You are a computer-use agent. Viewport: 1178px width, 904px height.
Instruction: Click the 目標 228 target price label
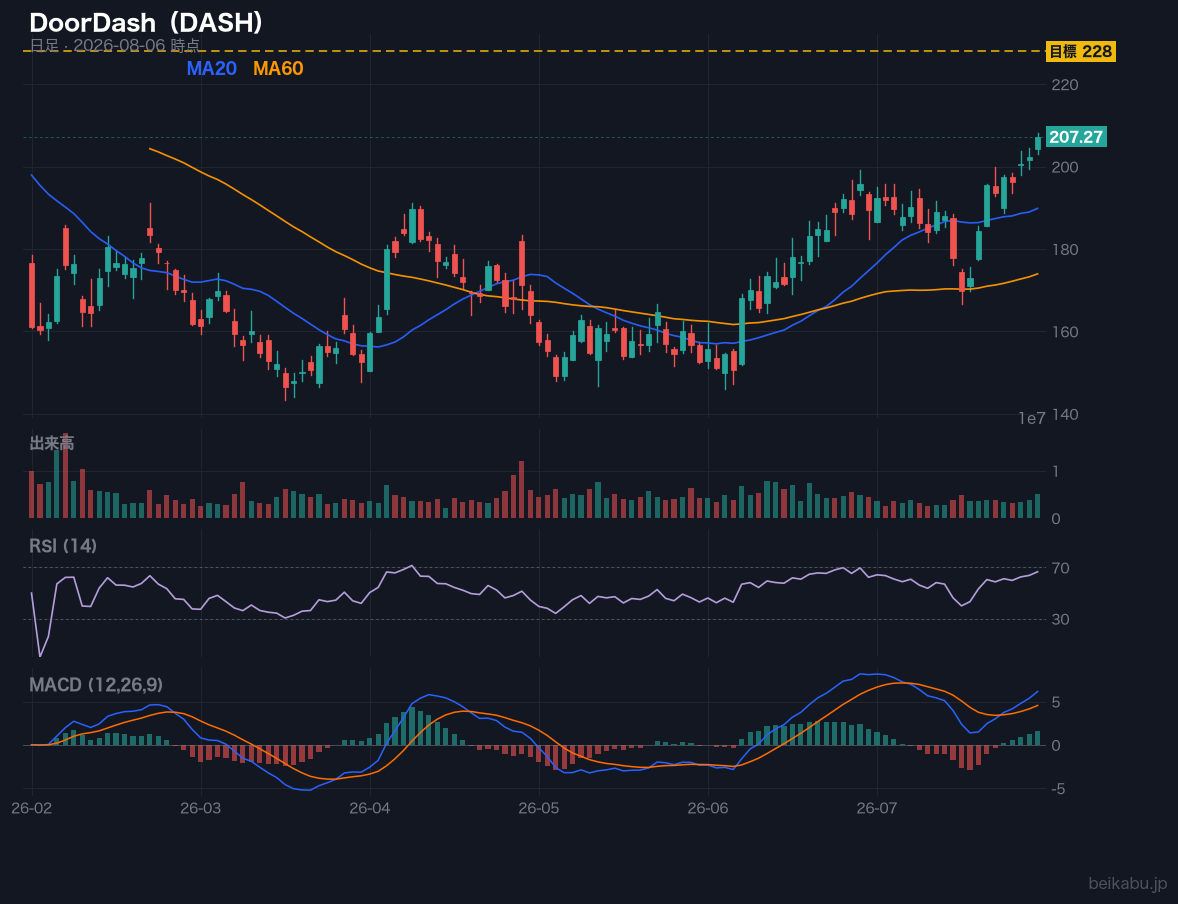click(x=1081, y=51)
